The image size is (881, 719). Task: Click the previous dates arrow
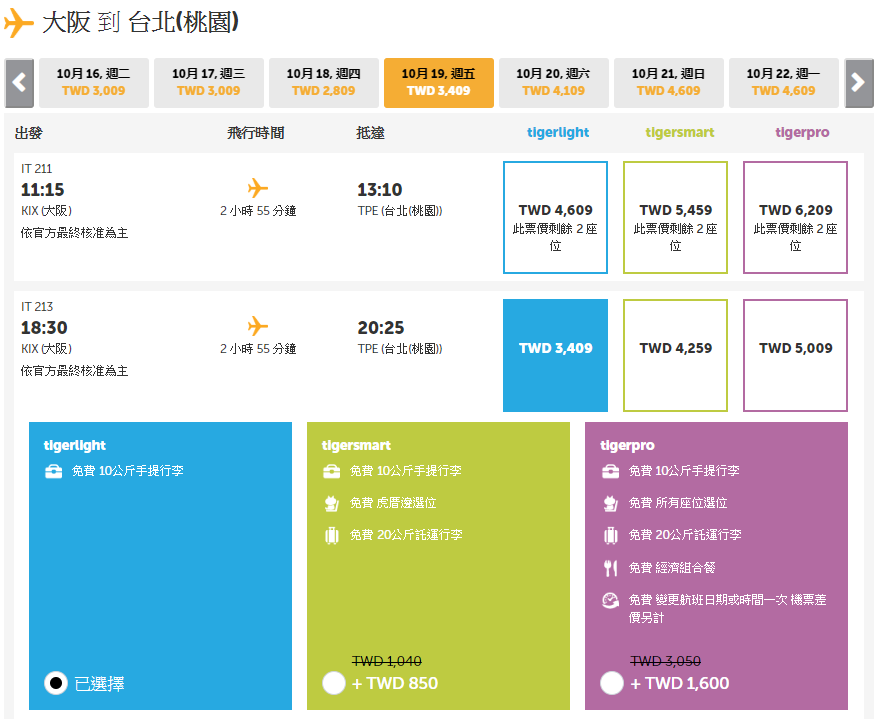[20, 83]
